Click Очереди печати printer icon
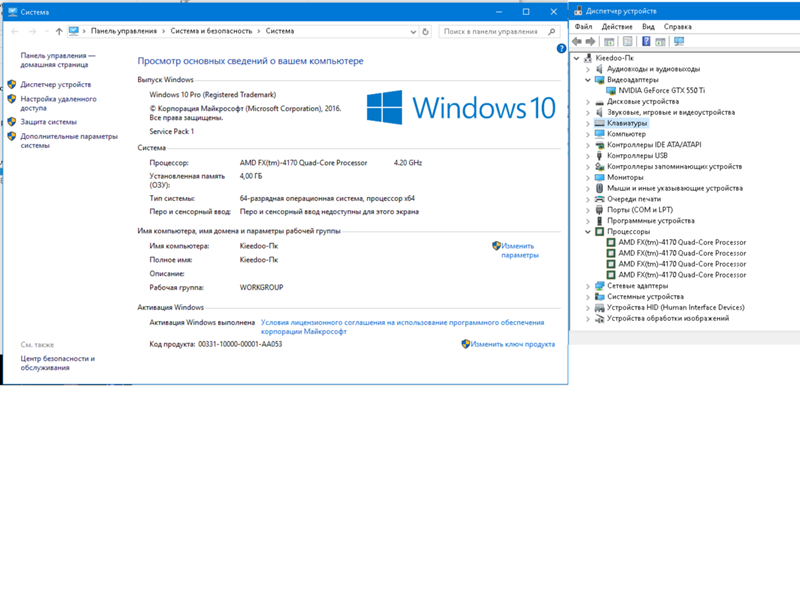The height and width of the screenshot is (601, 800). 599,199
